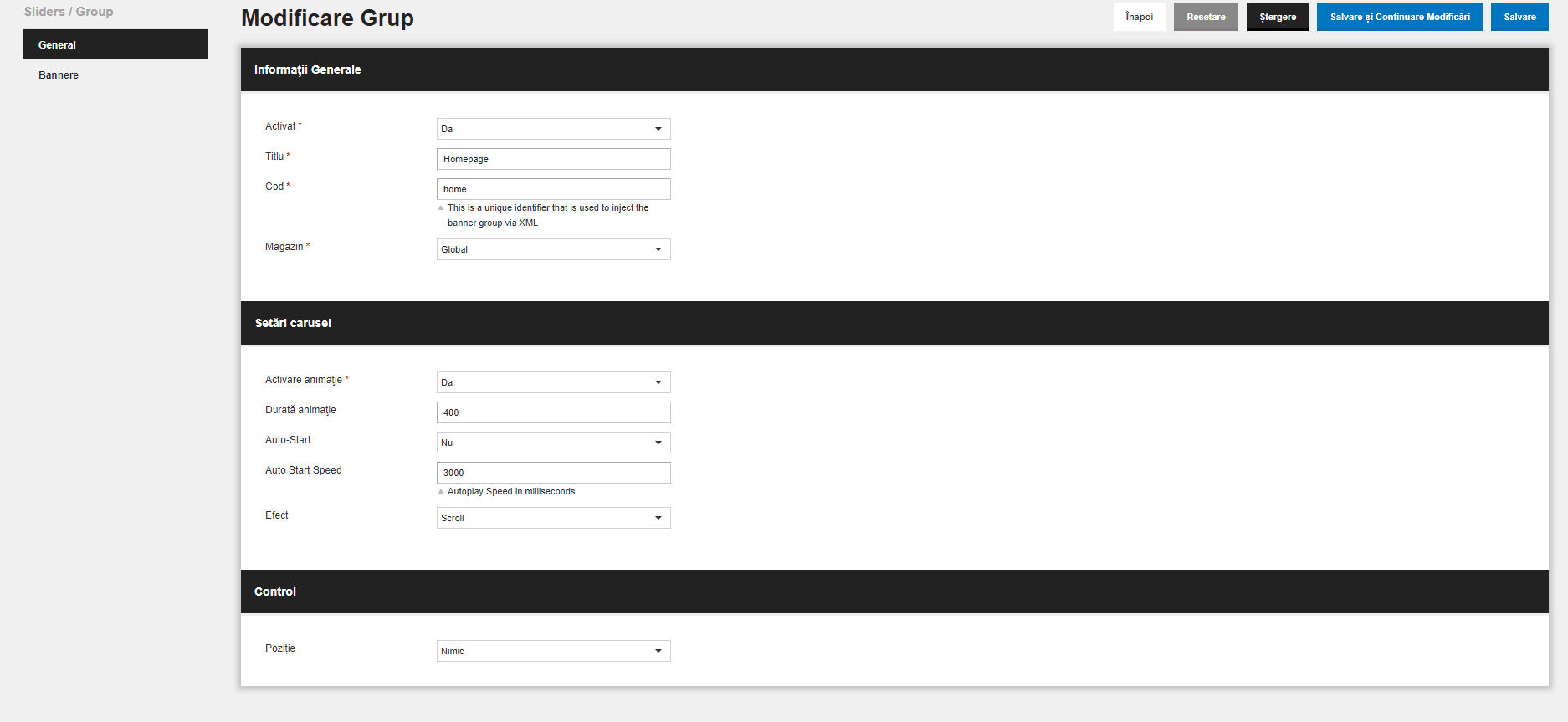Image resolution: width=1568 pixels, height=722 pixels.
Task: Open the Activat dropdown
Action: coord(553,129)
